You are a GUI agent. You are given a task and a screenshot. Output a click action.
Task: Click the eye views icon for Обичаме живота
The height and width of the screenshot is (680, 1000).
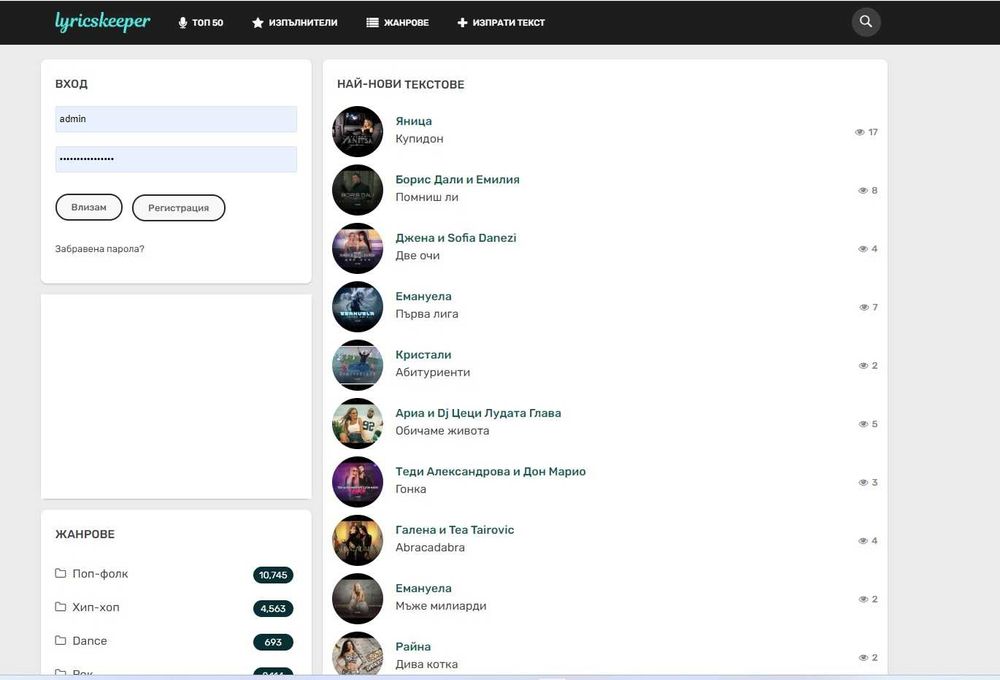[x=863, y=424]
